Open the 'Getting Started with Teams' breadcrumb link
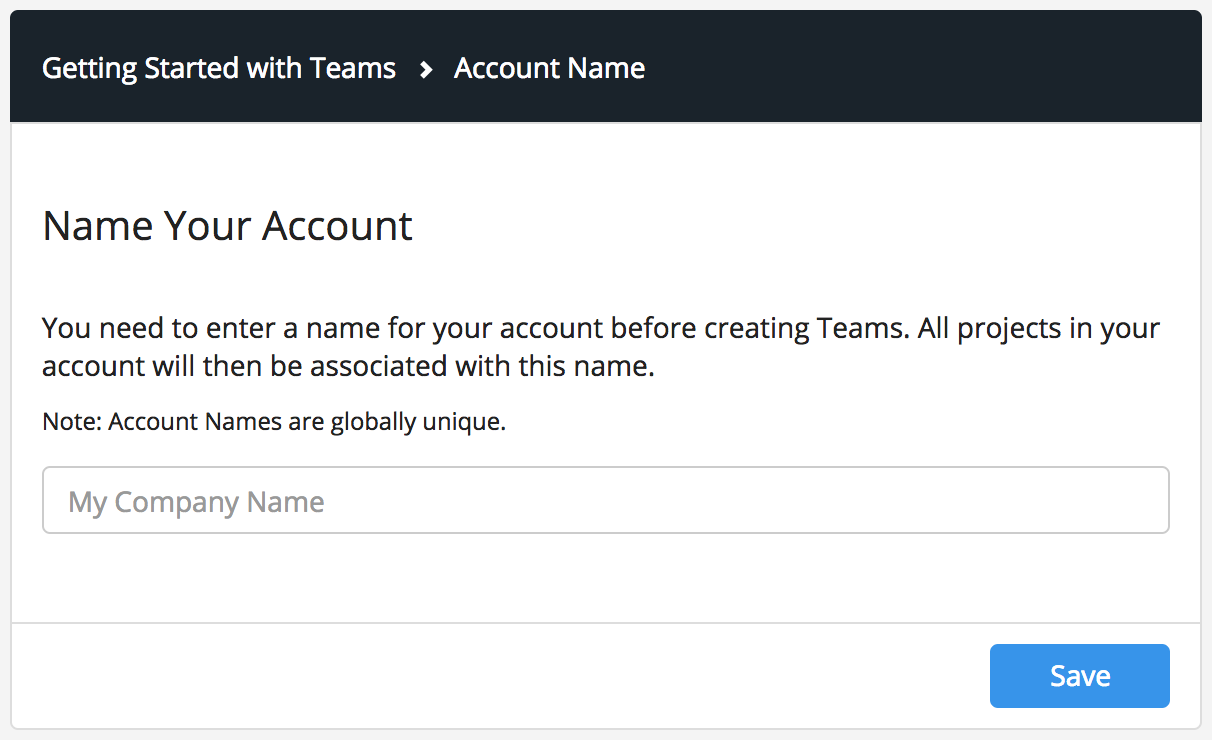Image resolution: width=1212 pixels, height=740 pixels. tap(218, 68)
